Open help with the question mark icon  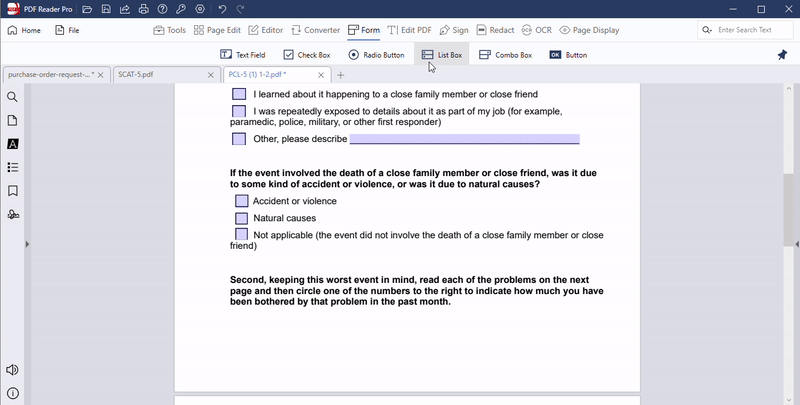tap(162, 9)
